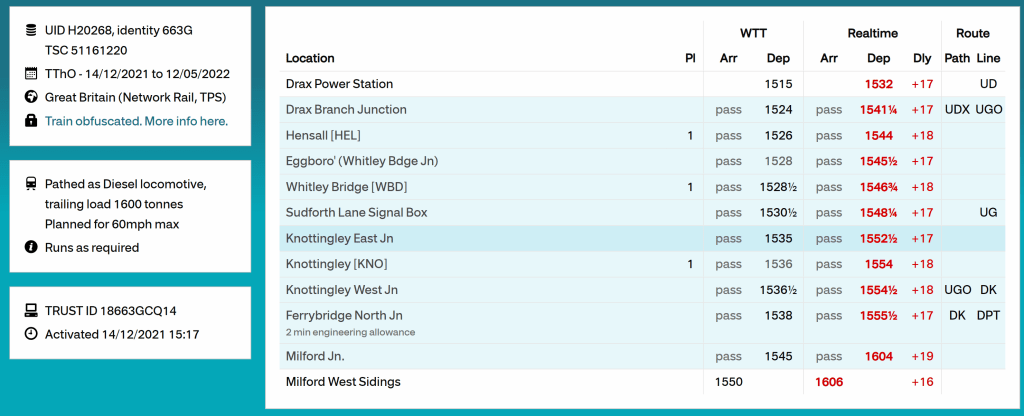Click the clock icon next to Activated time
Image resolution: width=1024 pixels, height=416 pixels.
click(x=30, y=334)
